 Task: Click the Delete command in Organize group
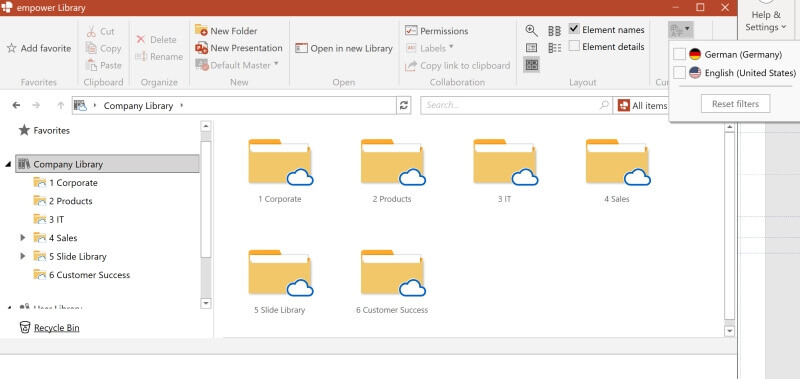(156, 39)
